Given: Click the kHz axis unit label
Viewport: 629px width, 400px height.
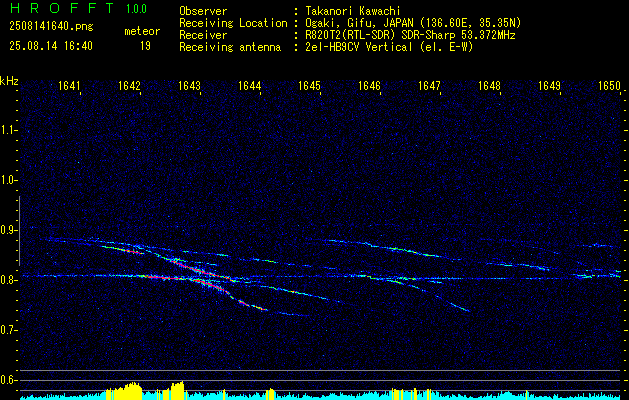Looking at the screenshot, I should pos(9,81).
